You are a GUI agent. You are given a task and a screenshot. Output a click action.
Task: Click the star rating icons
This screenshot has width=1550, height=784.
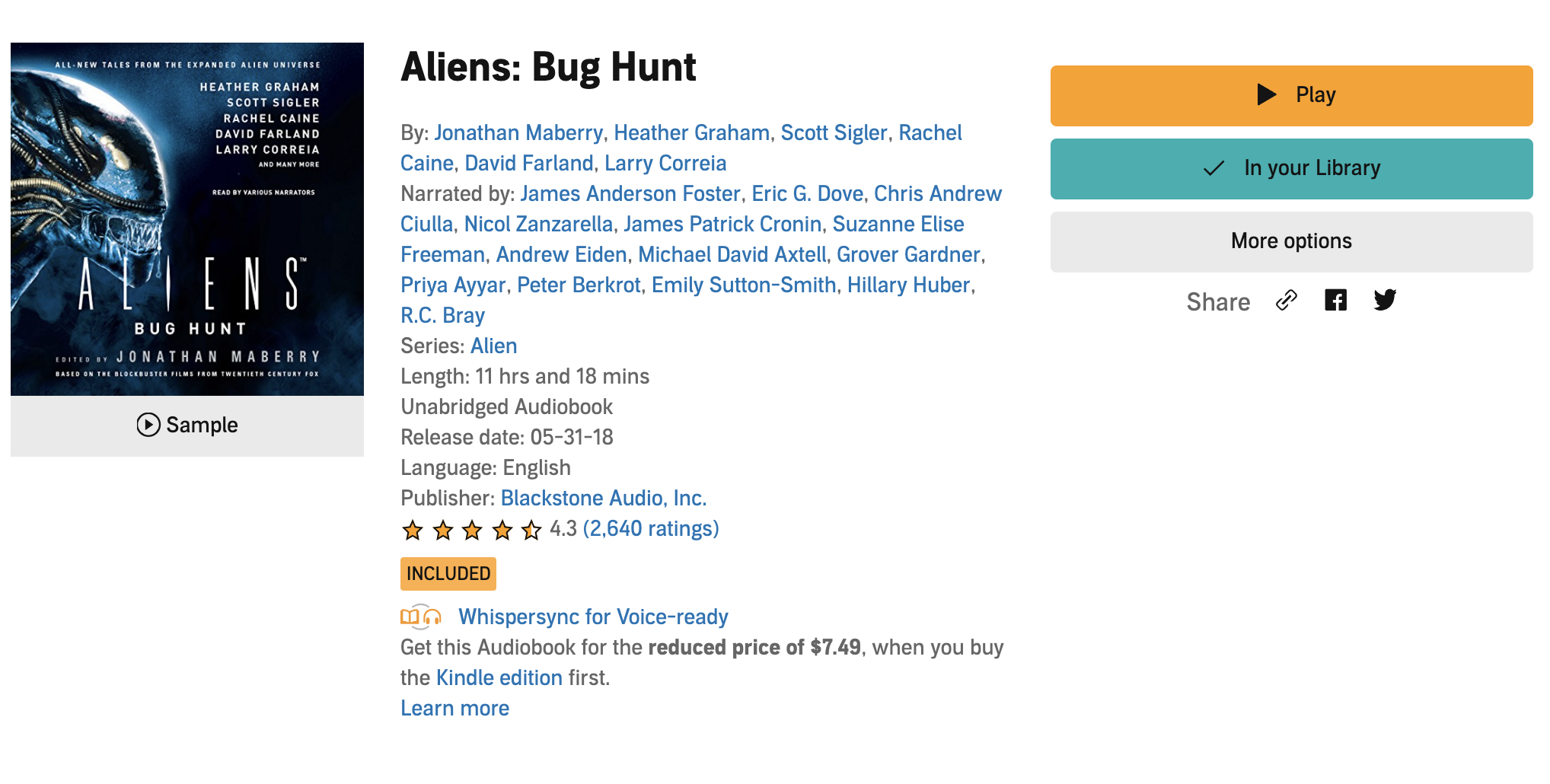[x=471, y=530]
